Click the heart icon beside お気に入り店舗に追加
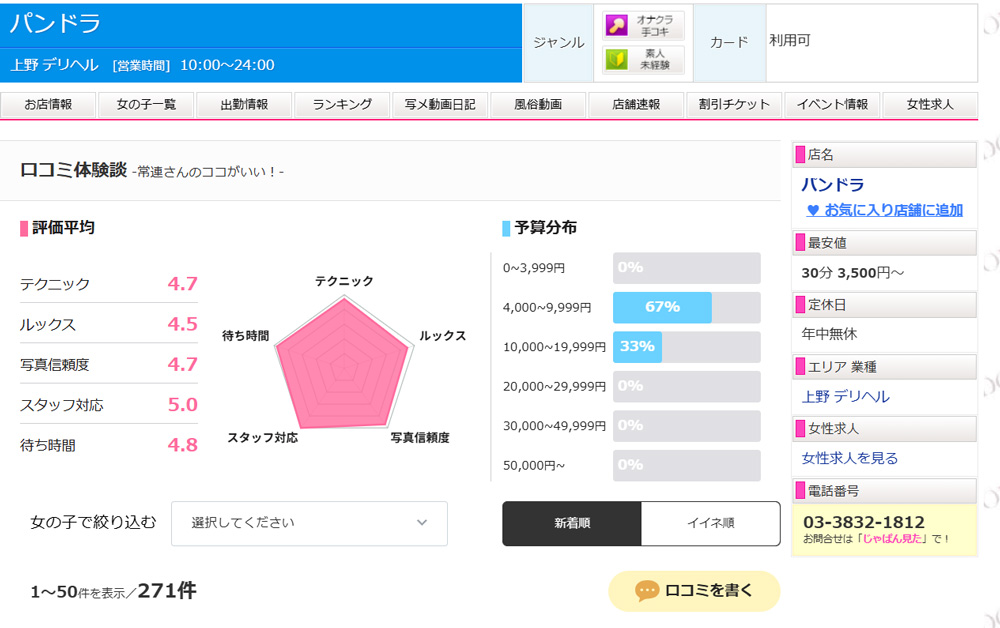 click(812, 210)
